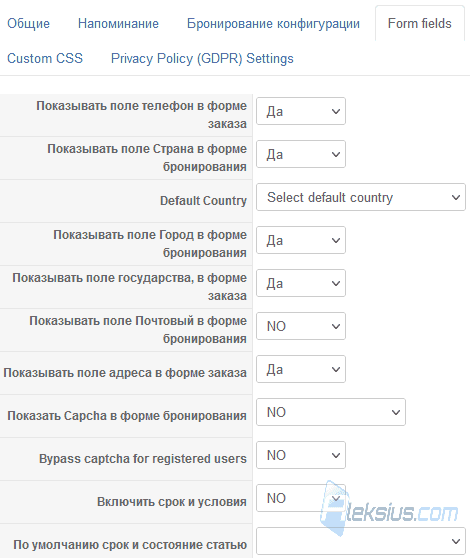Click the Default Country label
The height and width of the screenshot is (558, 470).
pyautogui.click(x=203, y=201)
